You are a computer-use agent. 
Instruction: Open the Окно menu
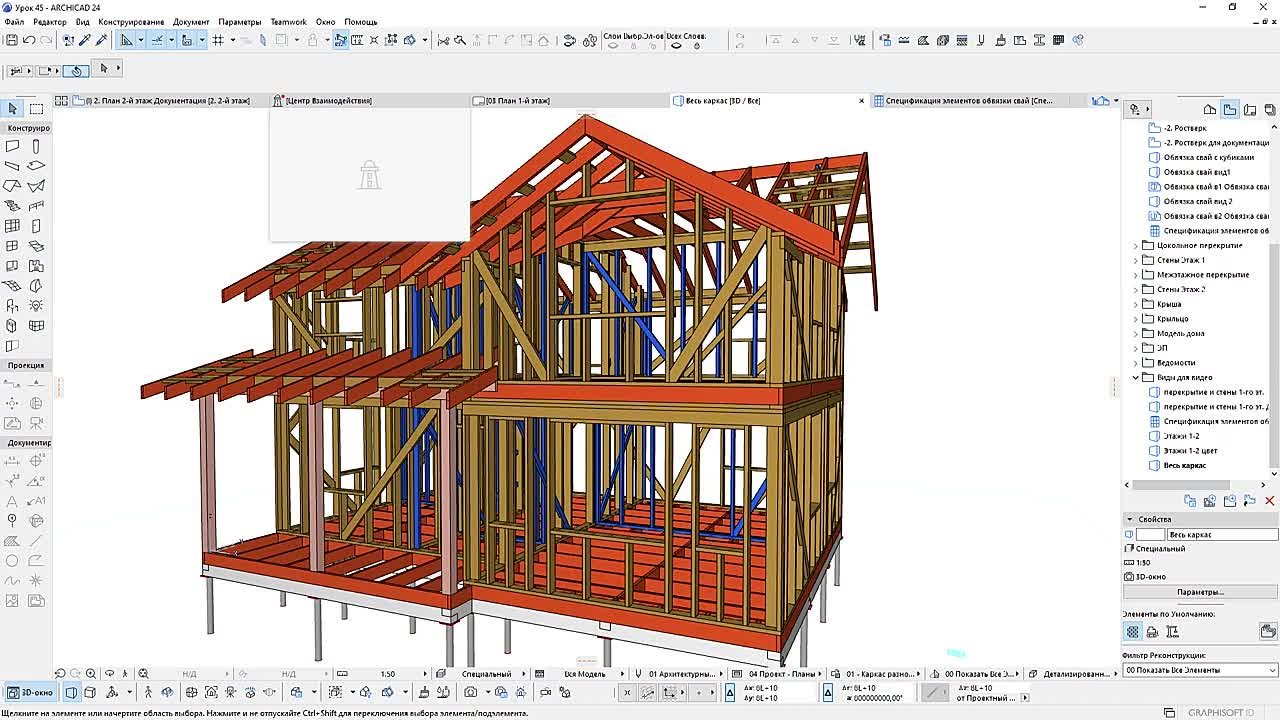pyautogui.click(x=326, y=22)
